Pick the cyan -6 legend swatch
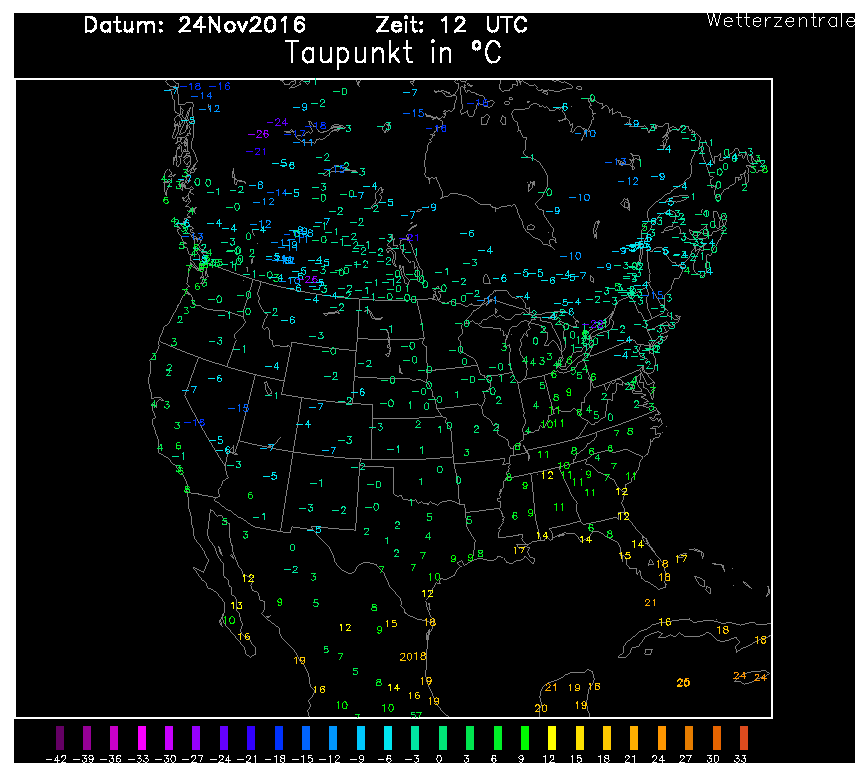868x776 pixels. (x=387, y=740)
